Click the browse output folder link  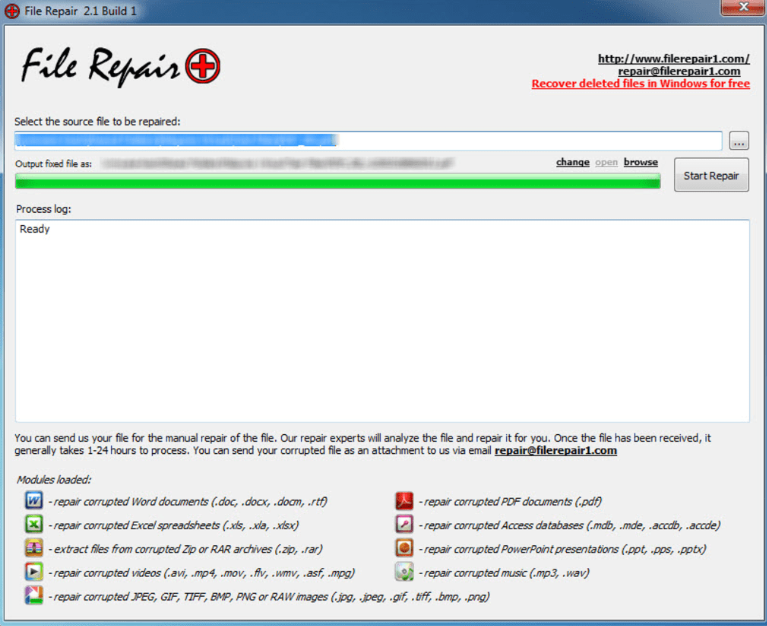click(640, 162)
